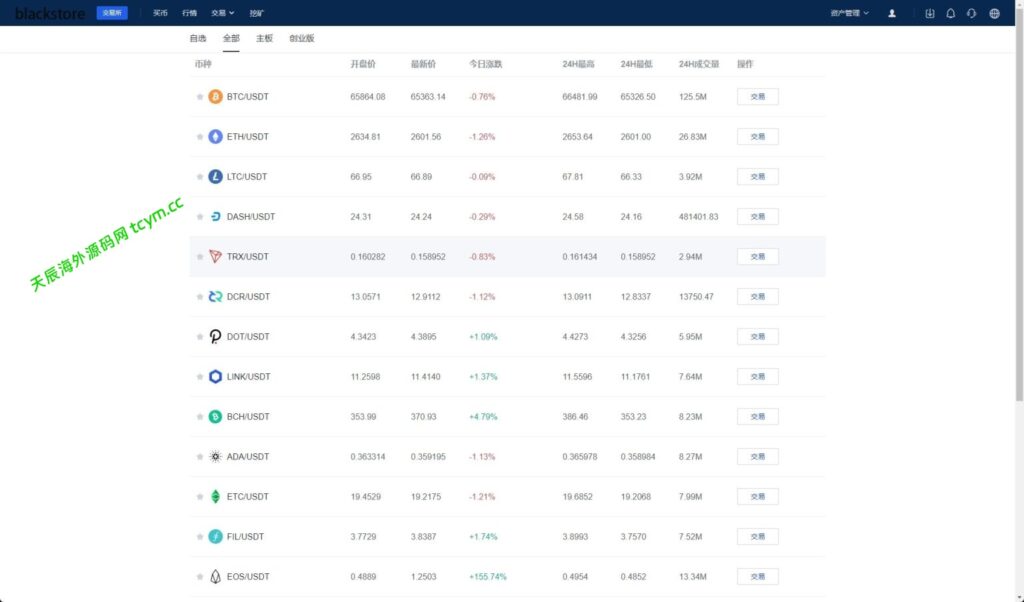This screenshot has width=1024, height=602.
Task: Click the blackstore logo
Action: (50, 14)
